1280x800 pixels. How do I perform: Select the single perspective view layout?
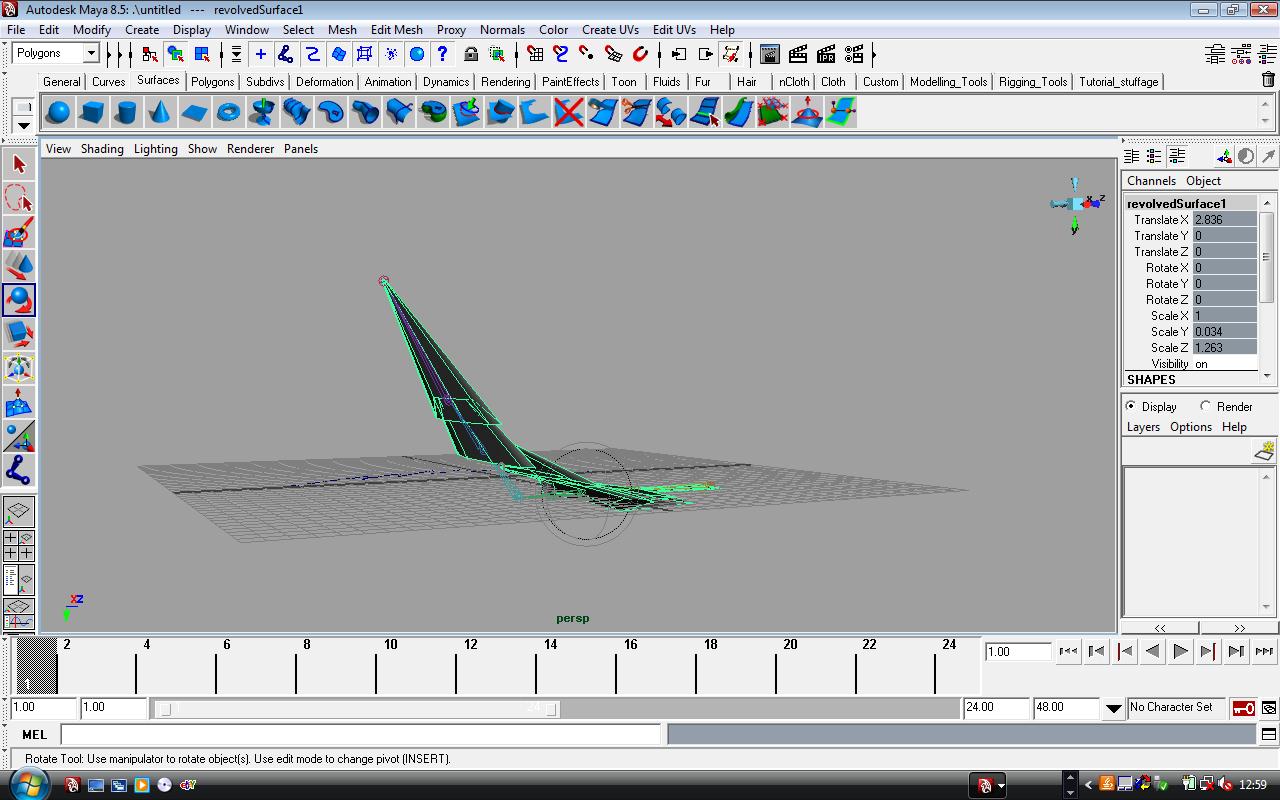click(18, 511)
